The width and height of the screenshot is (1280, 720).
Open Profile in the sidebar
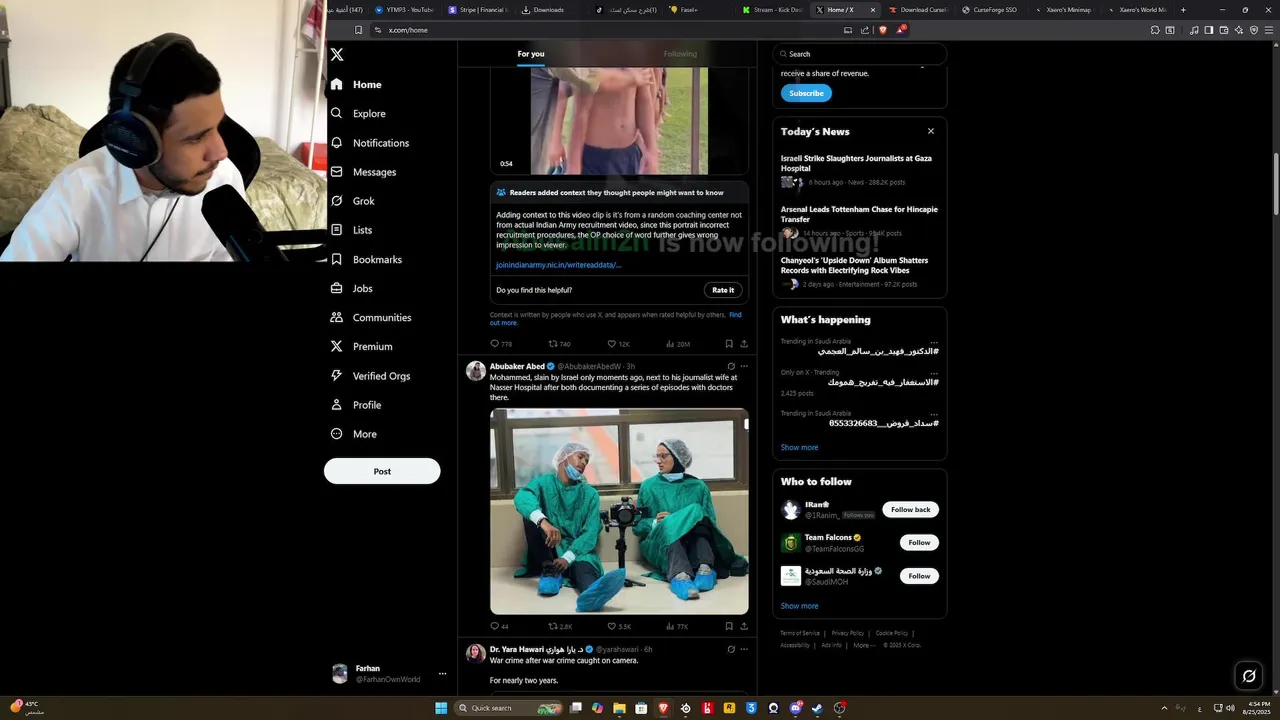[355, 405]
